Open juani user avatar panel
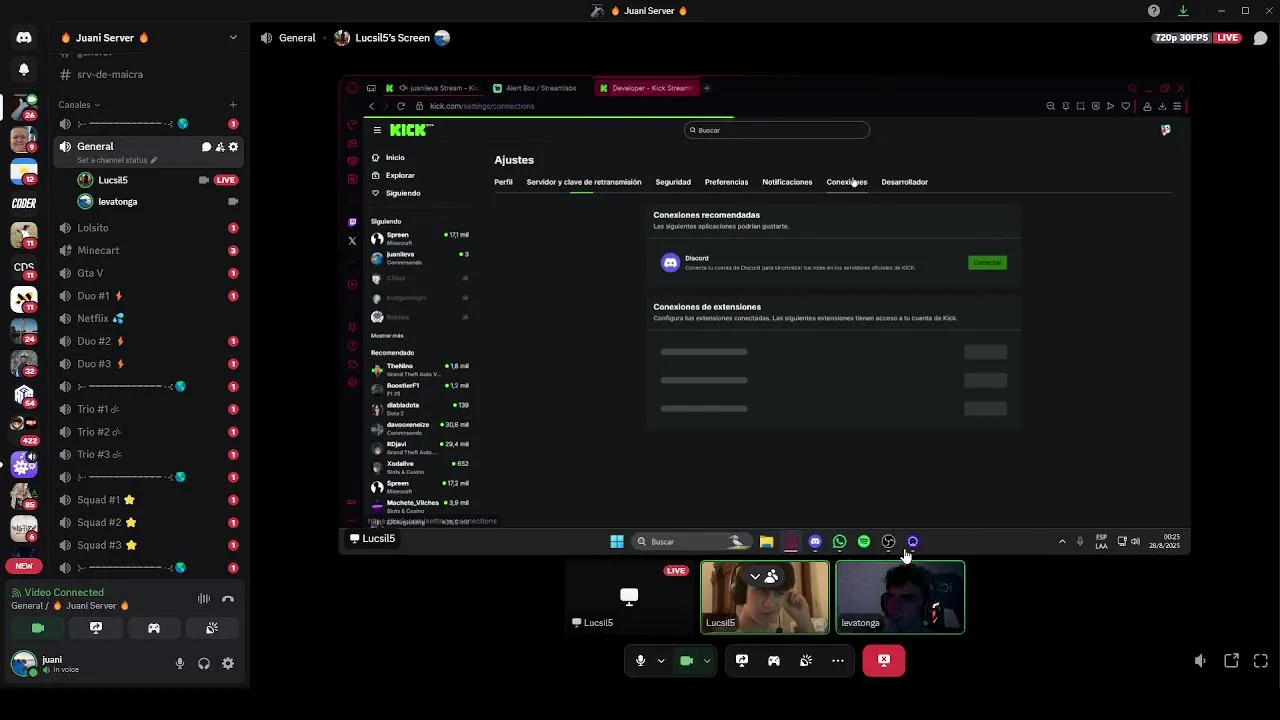The width and height of the screenshot is (1280, 720). coord(23,663)
